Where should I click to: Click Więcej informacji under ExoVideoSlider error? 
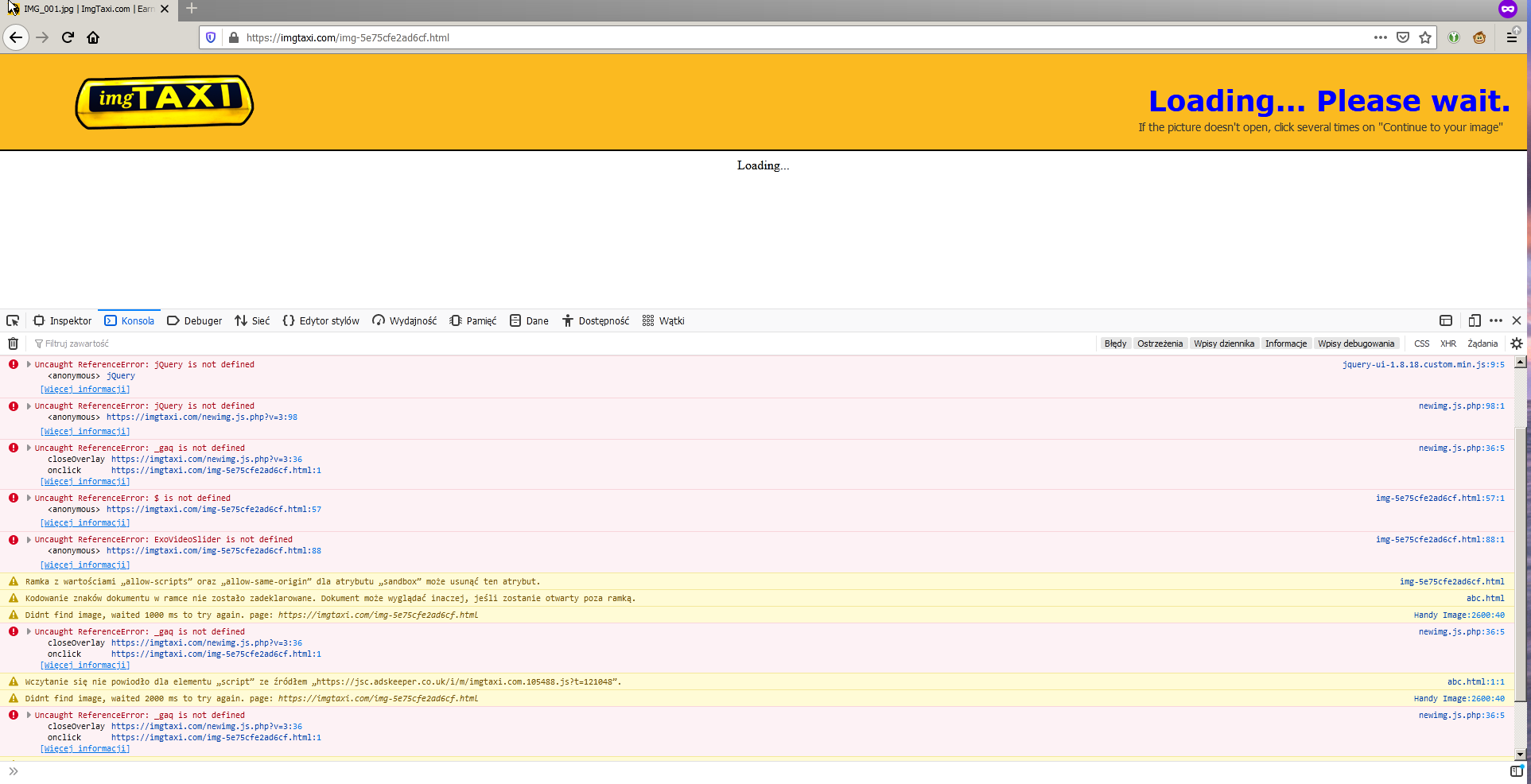pyautogui.click(x=85, y=565)
